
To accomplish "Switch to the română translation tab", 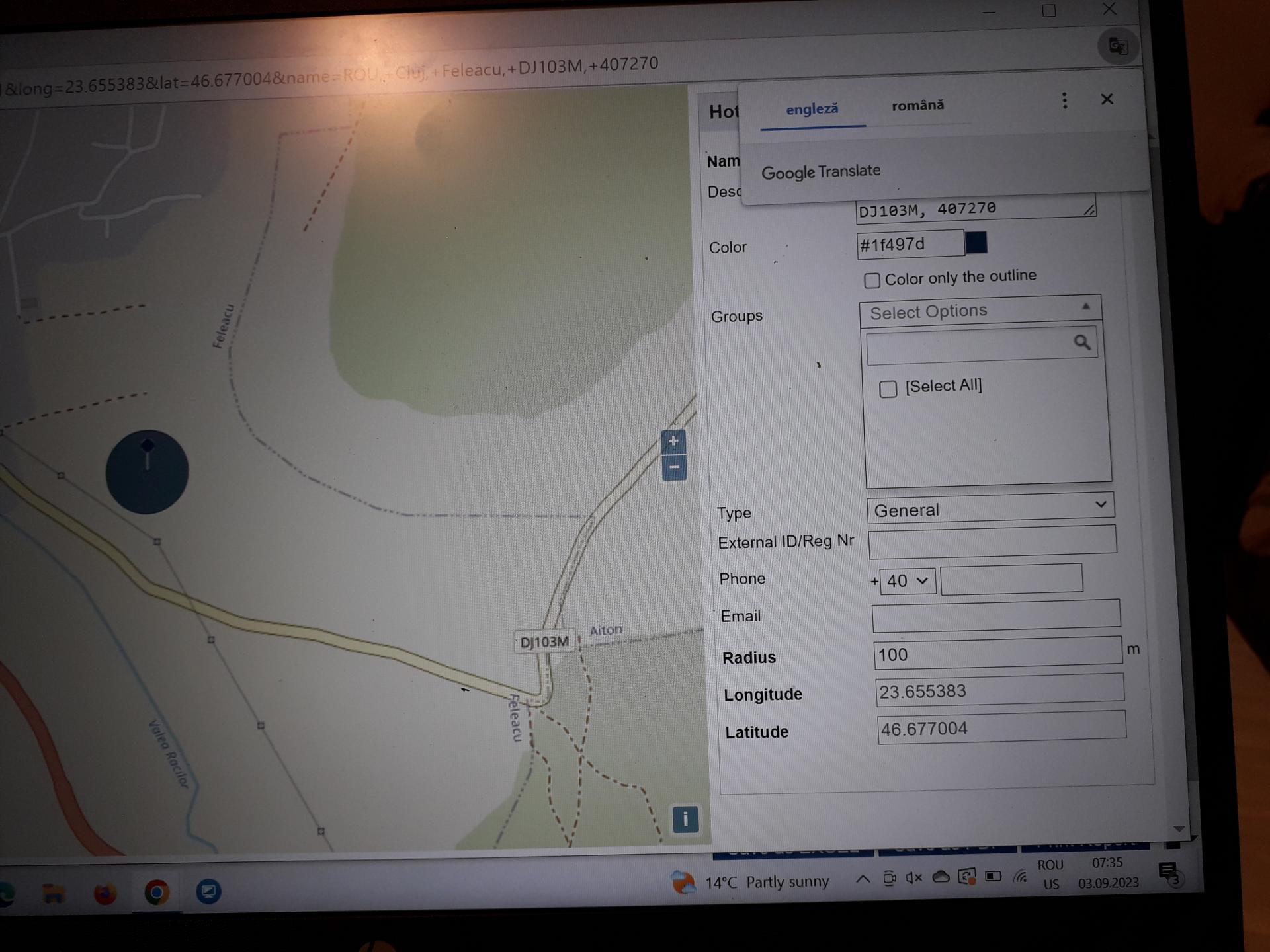I will point(917,106).
